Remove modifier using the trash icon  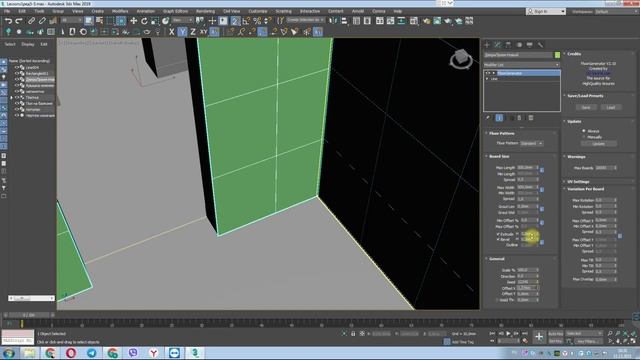click(x=520, y=118)
